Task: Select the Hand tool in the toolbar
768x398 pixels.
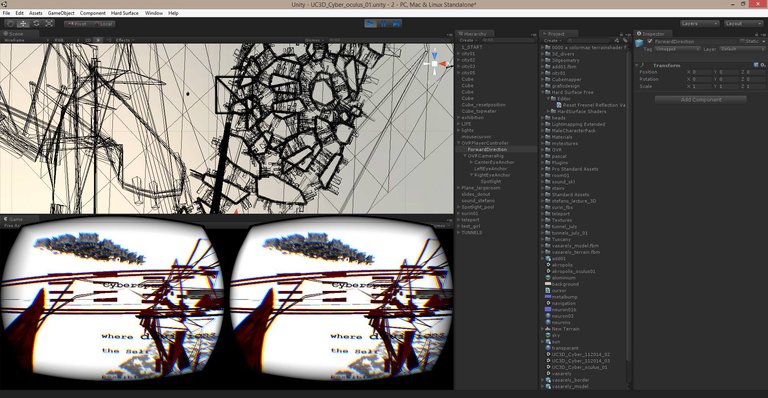Action: 10,23
